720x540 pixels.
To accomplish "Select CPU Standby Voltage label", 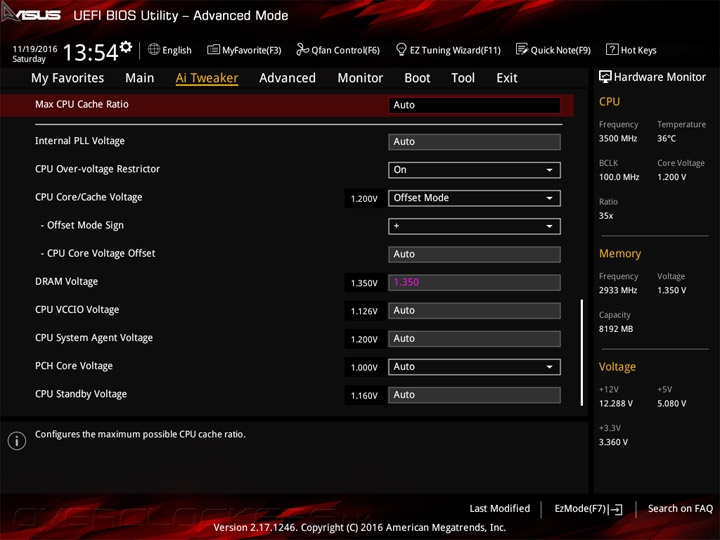I will click(x=81, y=394).
